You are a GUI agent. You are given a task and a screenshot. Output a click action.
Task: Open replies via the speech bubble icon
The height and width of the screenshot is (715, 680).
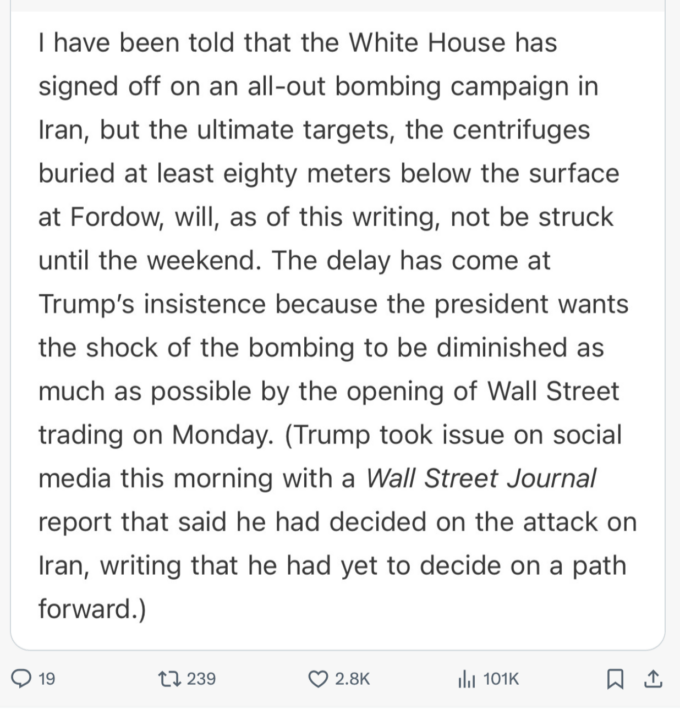pyautogui.click(x=20, y=679)
